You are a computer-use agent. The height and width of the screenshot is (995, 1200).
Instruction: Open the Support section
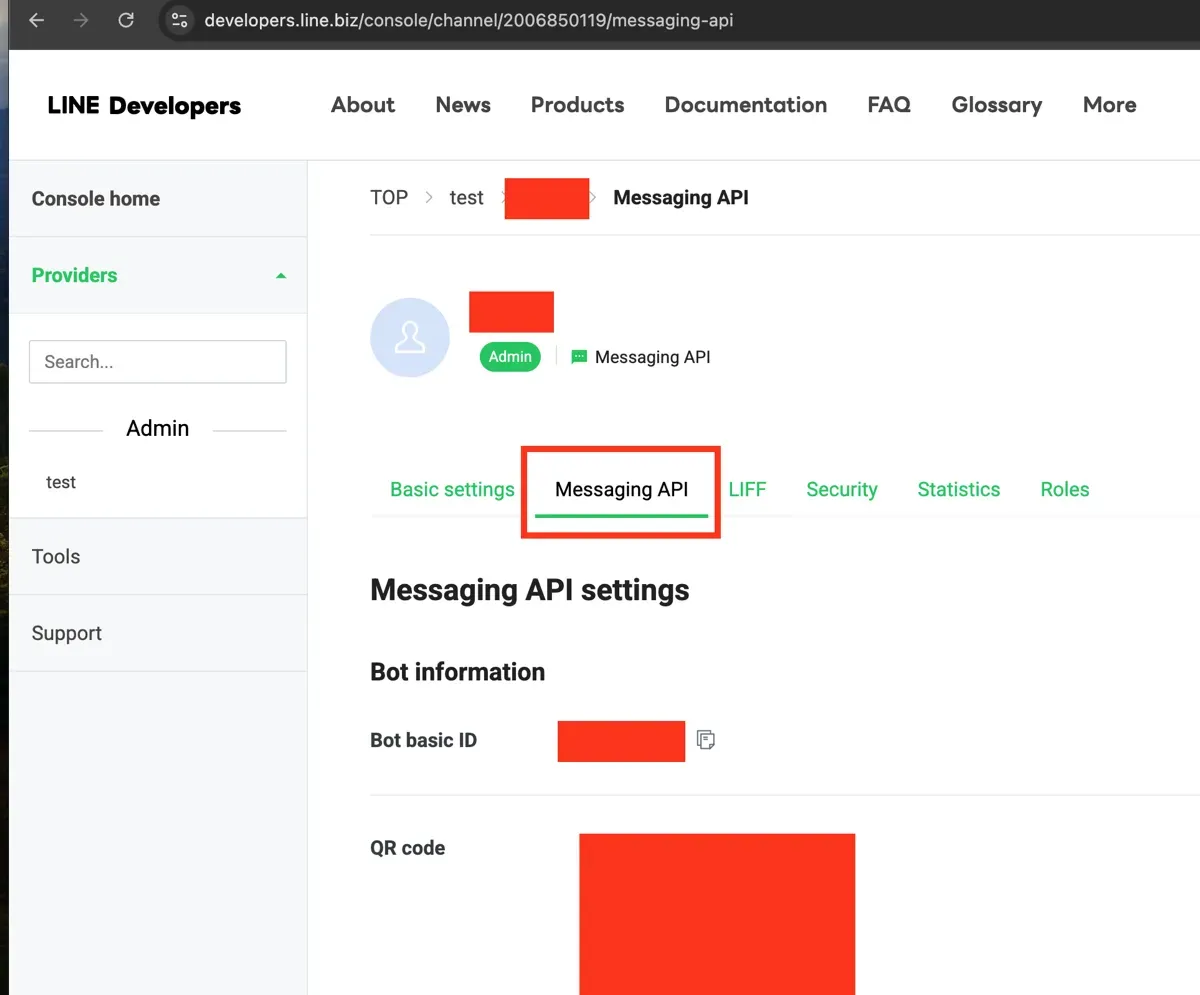(x=66, y=632)
